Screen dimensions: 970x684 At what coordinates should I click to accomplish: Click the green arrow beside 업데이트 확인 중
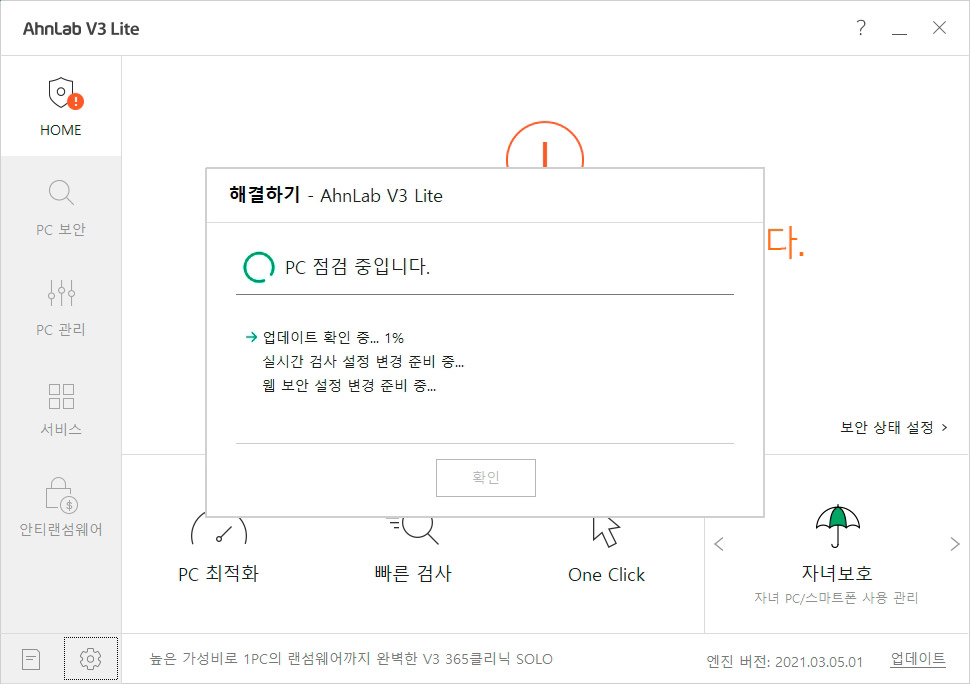point(251,337)
